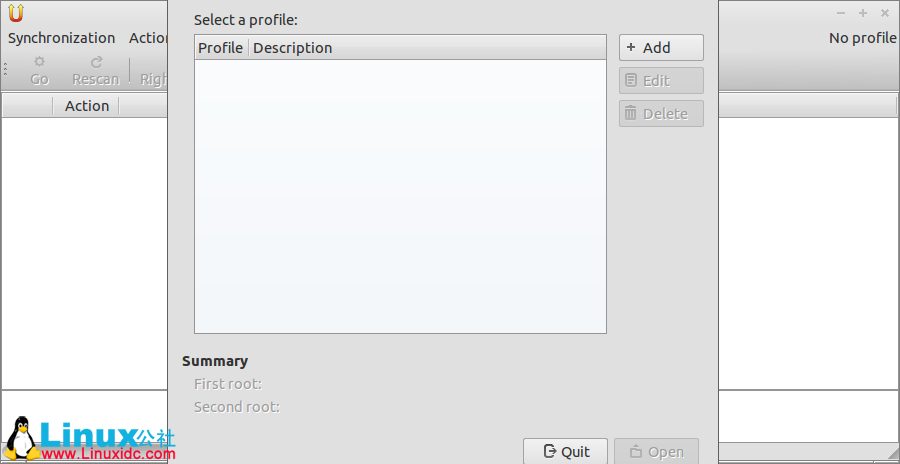900x464 pixels.
Task: Click the trash icon Delete button
Action: [661, 114]
